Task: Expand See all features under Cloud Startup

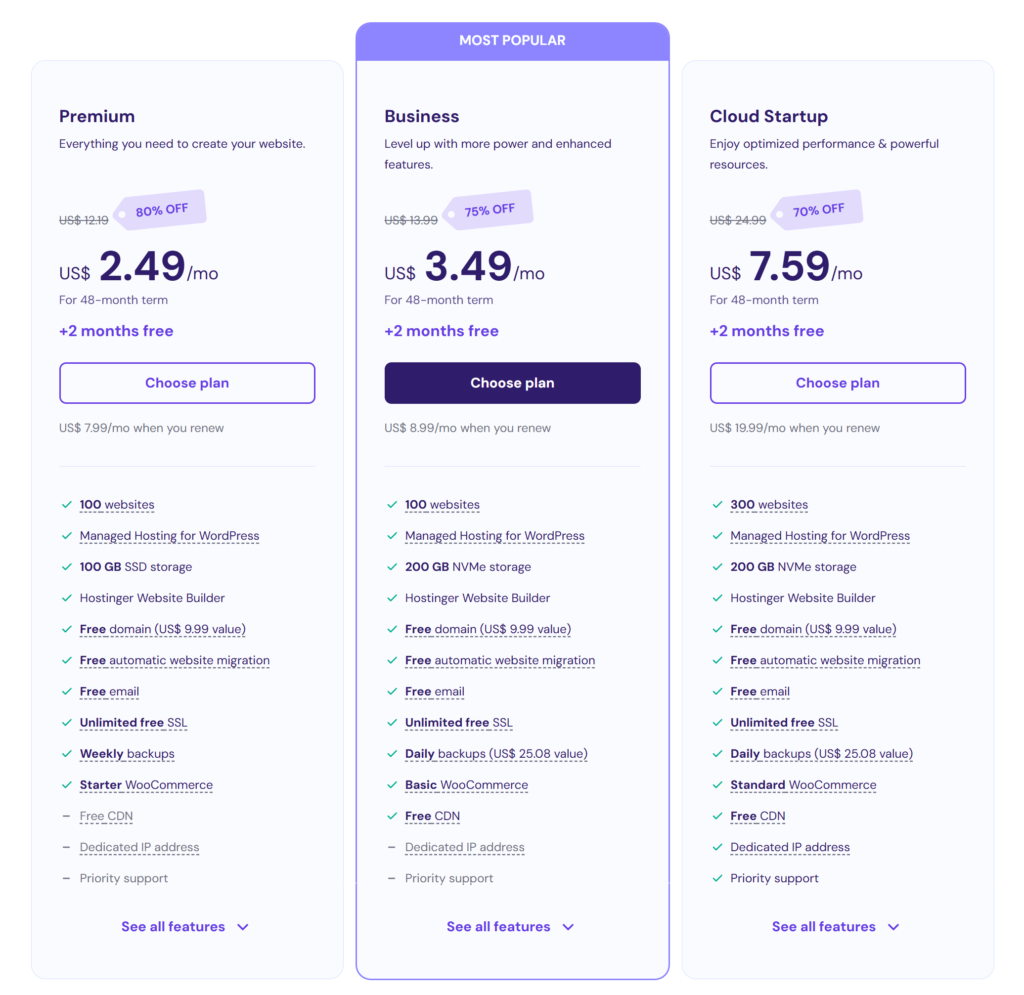Action: coord(835,926)
